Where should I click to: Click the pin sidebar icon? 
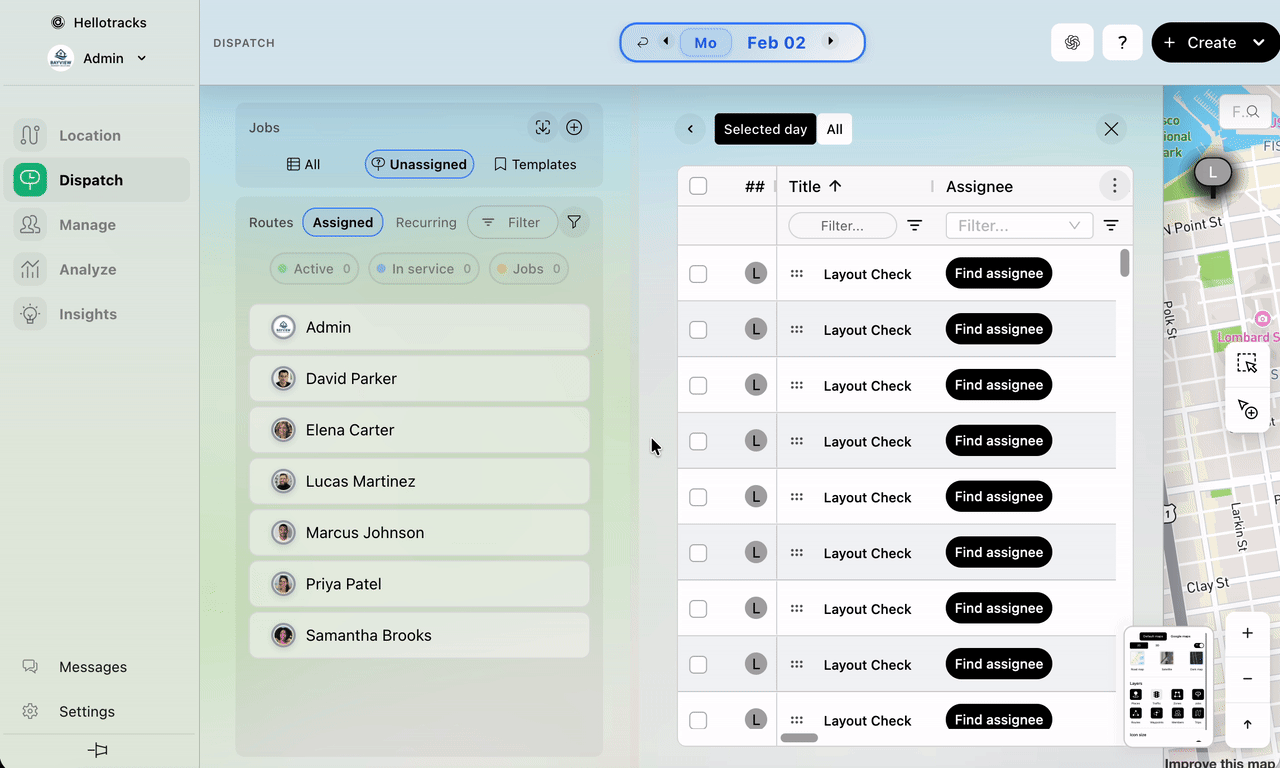98,750
